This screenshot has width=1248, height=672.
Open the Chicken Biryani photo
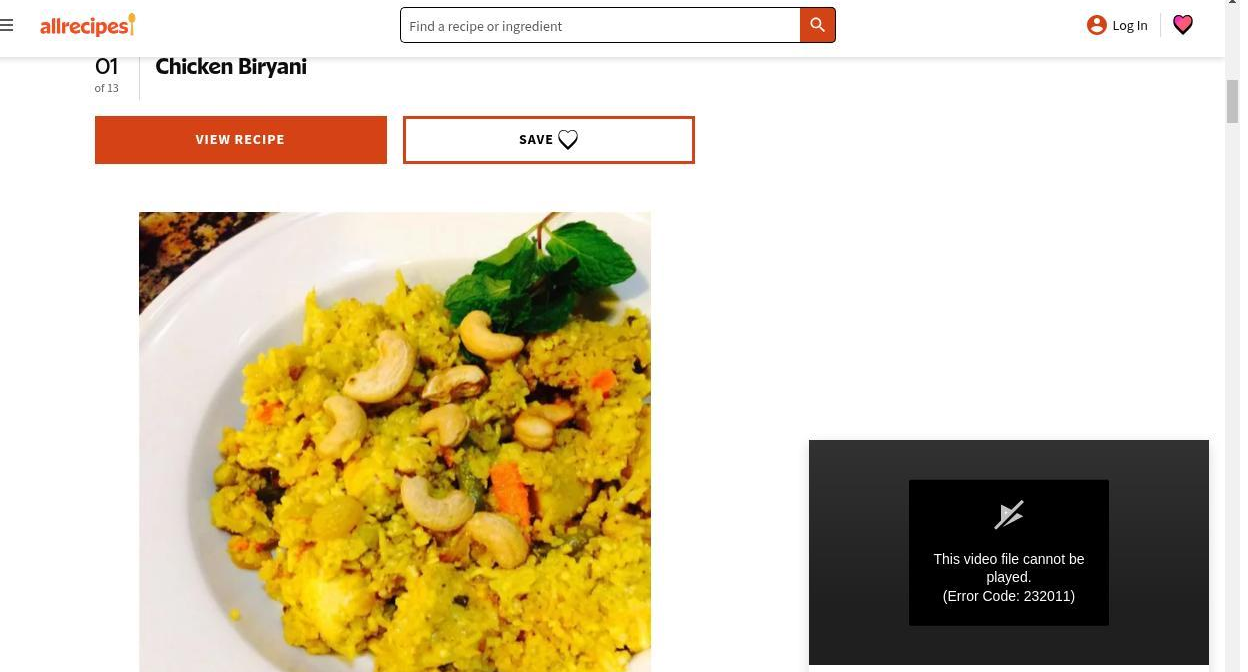pos(395,442)
